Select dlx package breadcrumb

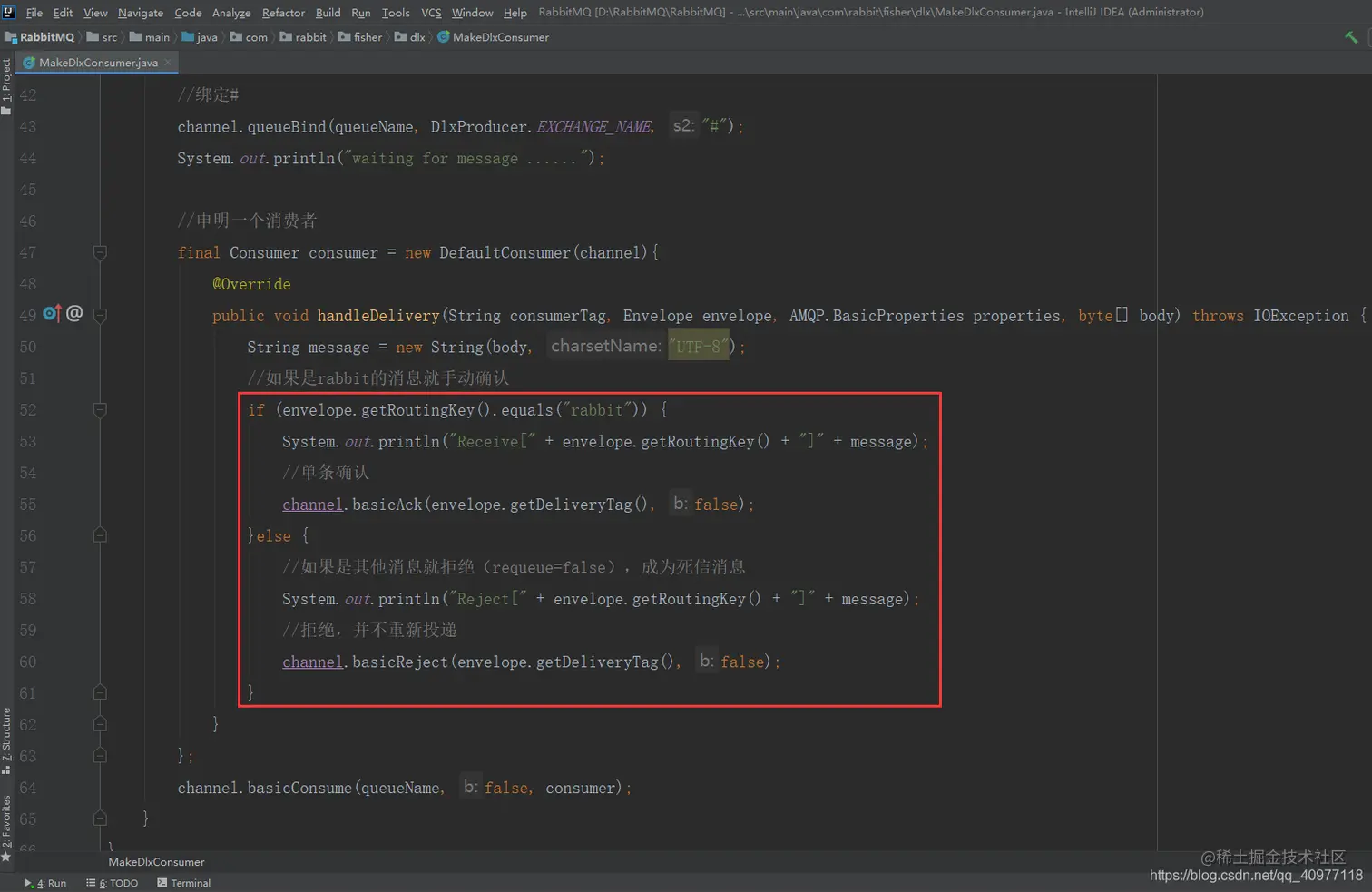click(x=409, y=37)
